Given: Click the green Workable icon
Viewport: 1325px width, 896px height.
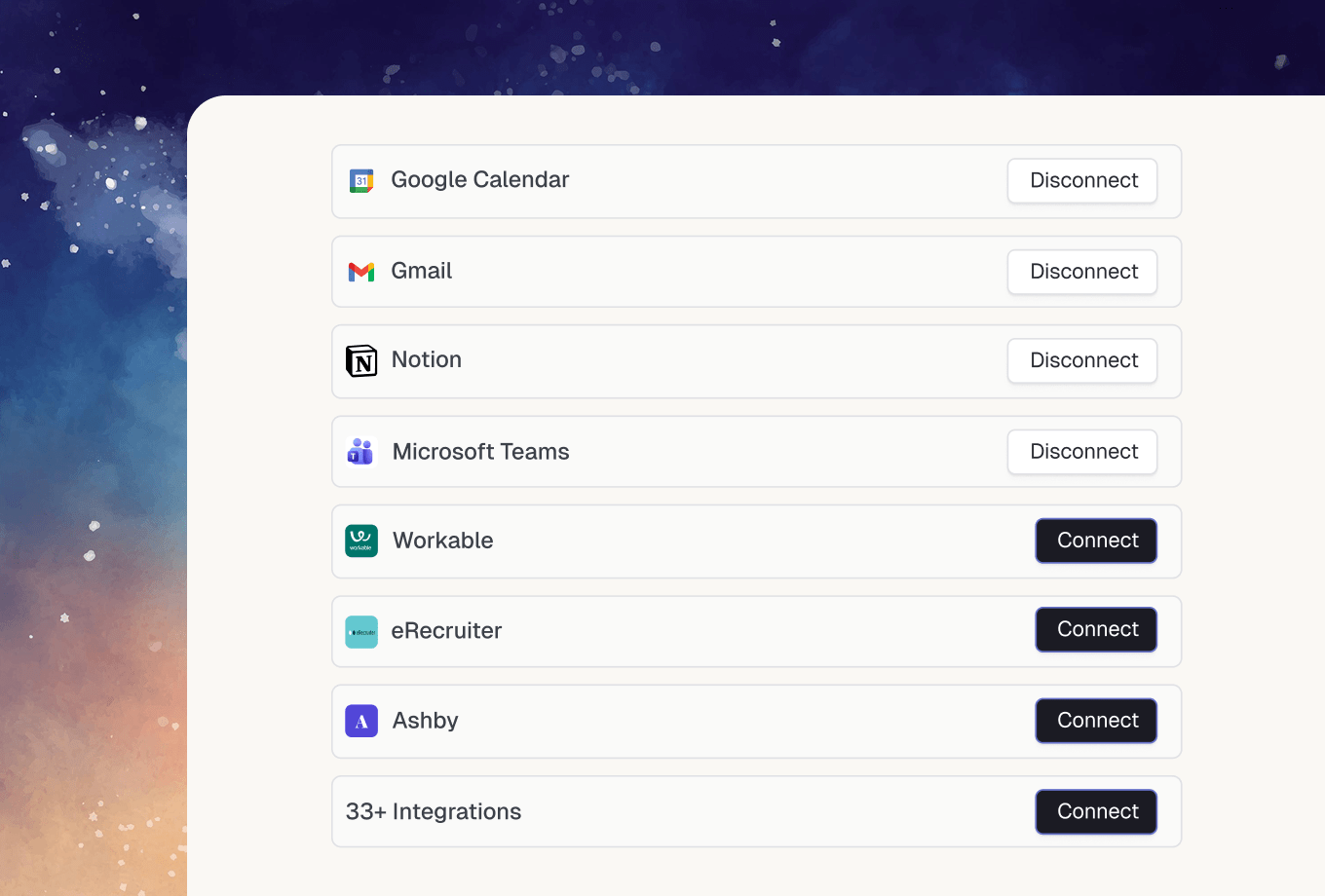Looking at the screenshot, I should tap(361, 541).
